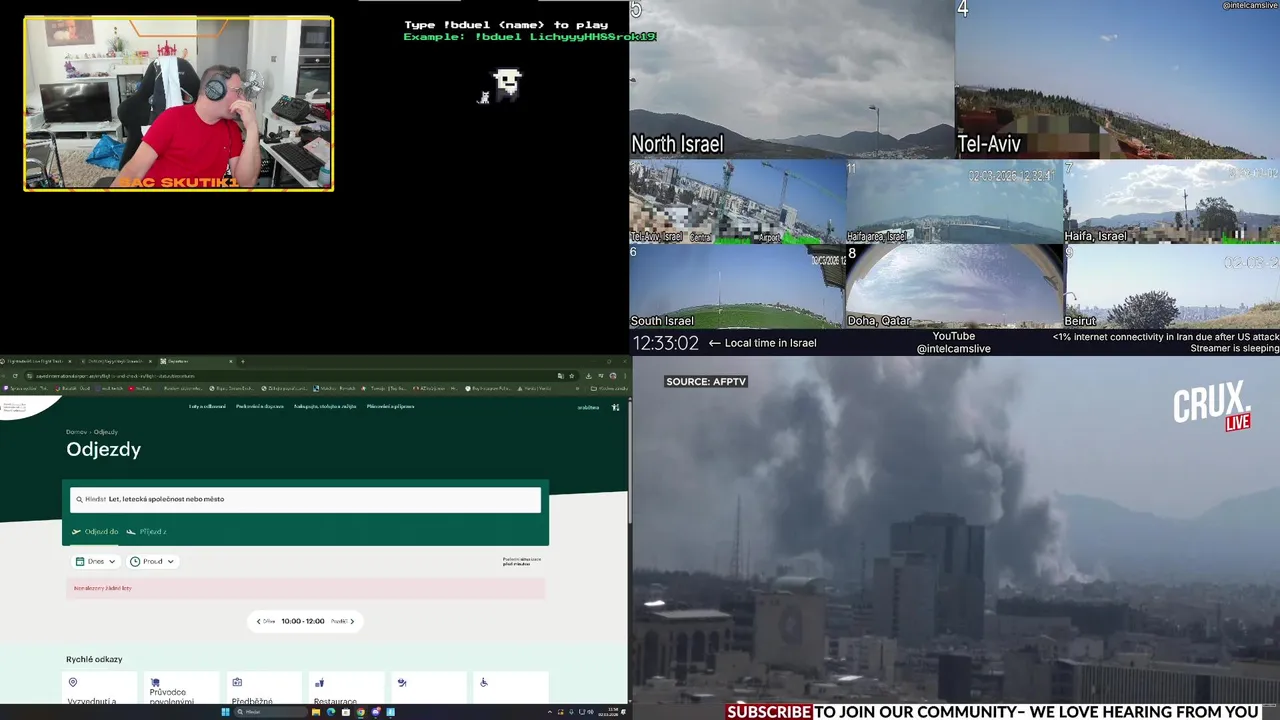Screen dimensions: 1280x720
Task: Click the flight search field 'Hledat'
Action: 305,499
